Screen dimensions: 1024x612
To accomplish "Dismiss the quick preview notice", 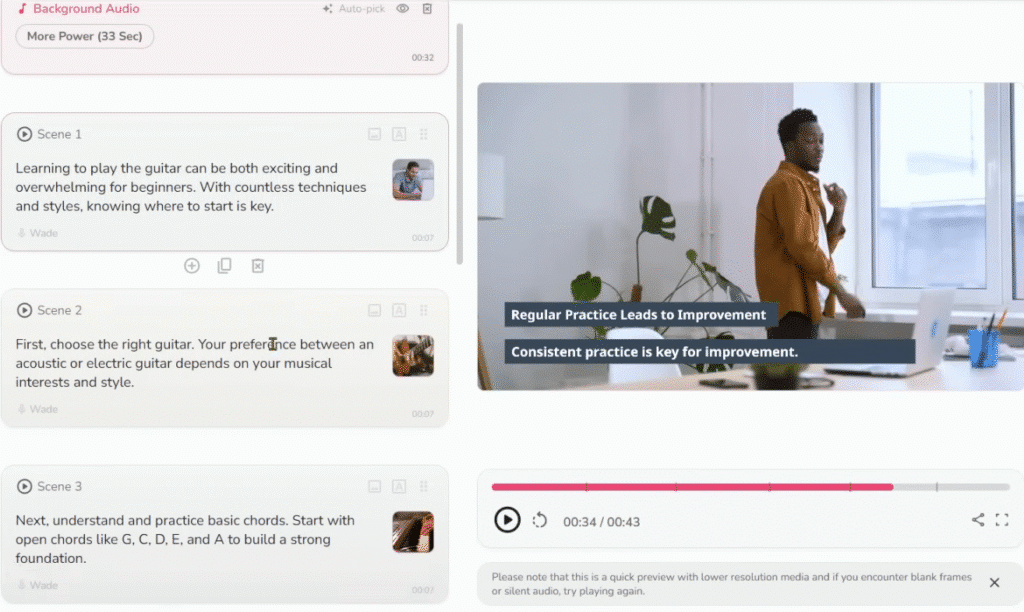I will point(994,583).
